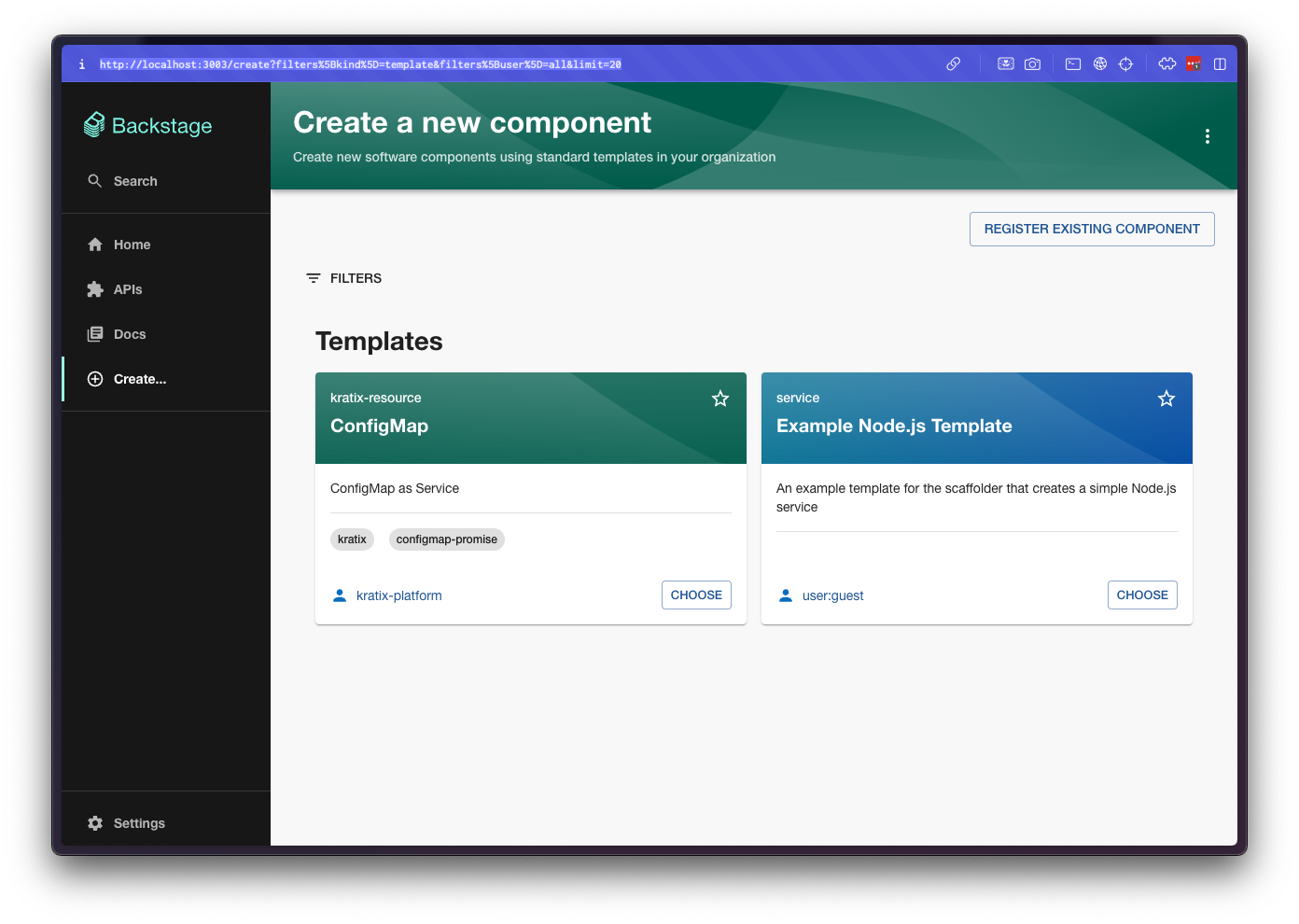The image size is (1299, 924).
Task: Click the camera screenshot icon
Action: 1032,64
